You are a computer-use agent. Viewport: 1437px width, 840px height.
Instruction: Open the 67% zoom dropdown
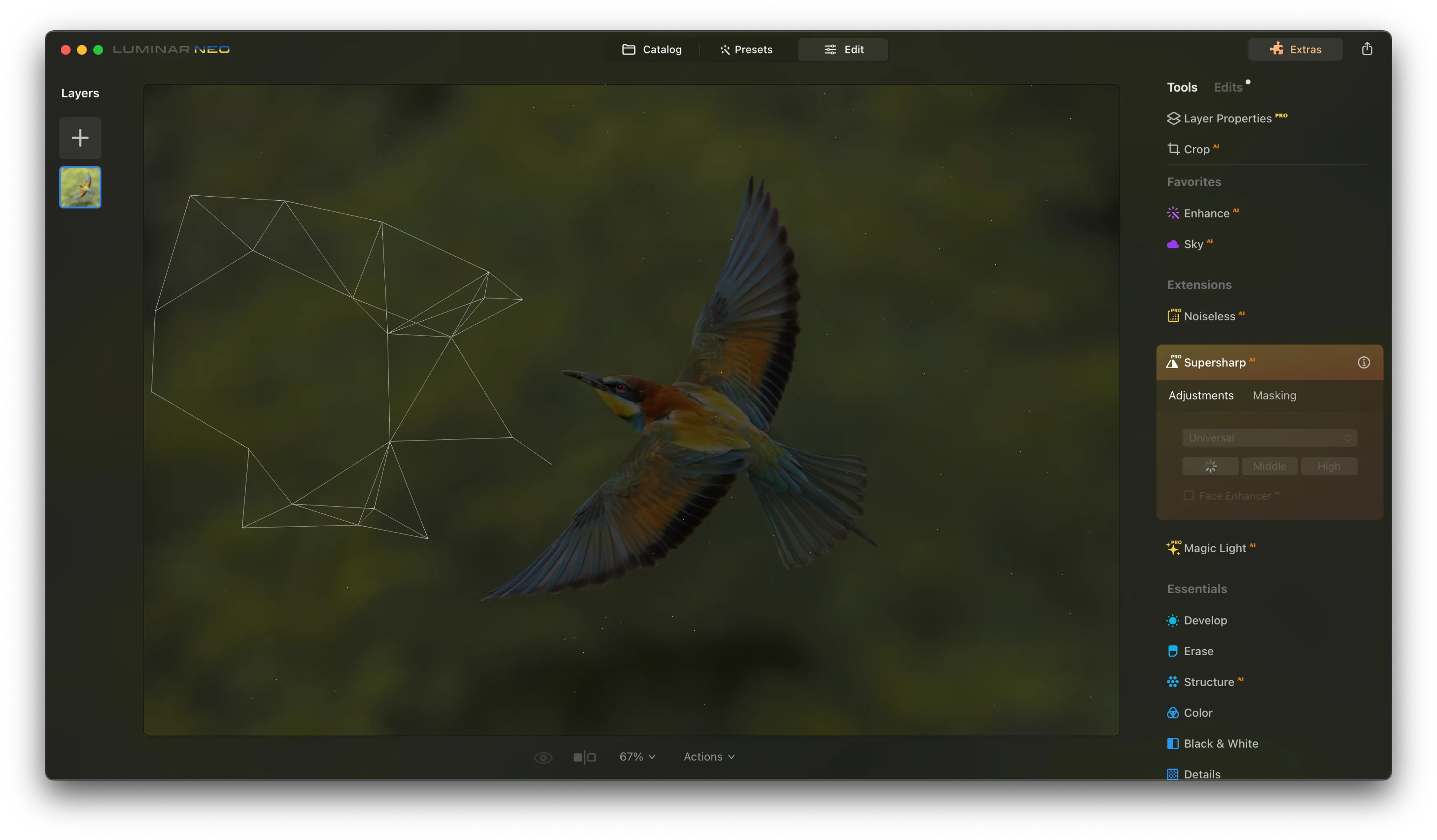(x=637, y=757)
